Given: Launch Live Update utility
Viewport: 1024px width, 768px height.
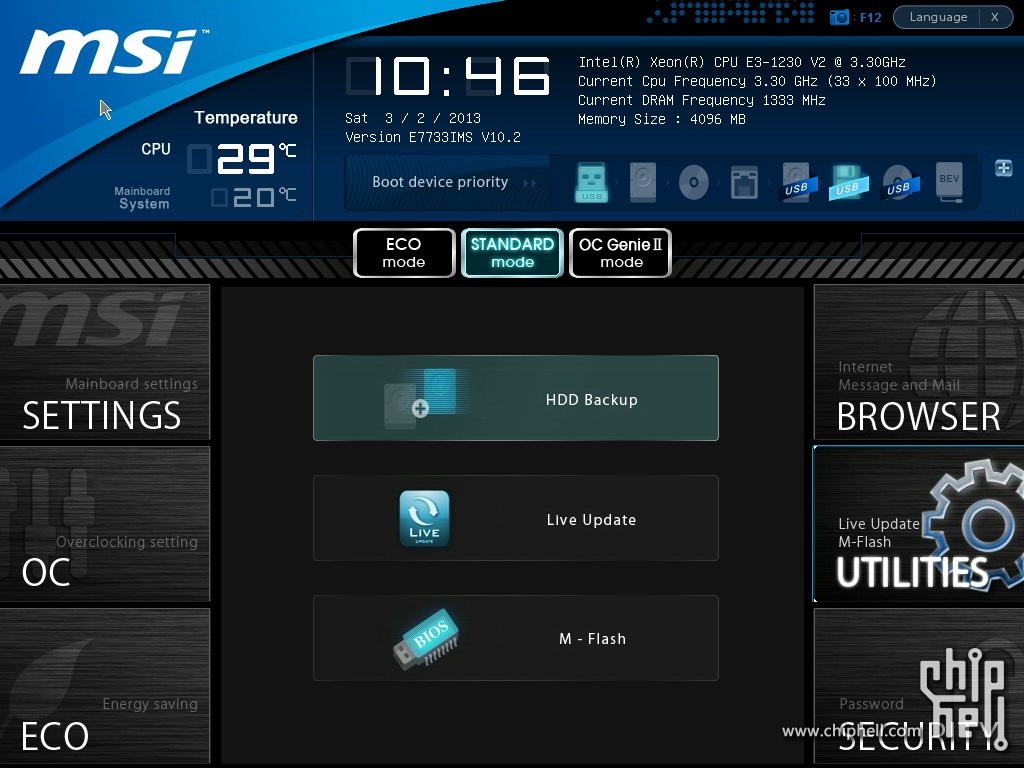Looking at the screenshot, I should 516,518.
